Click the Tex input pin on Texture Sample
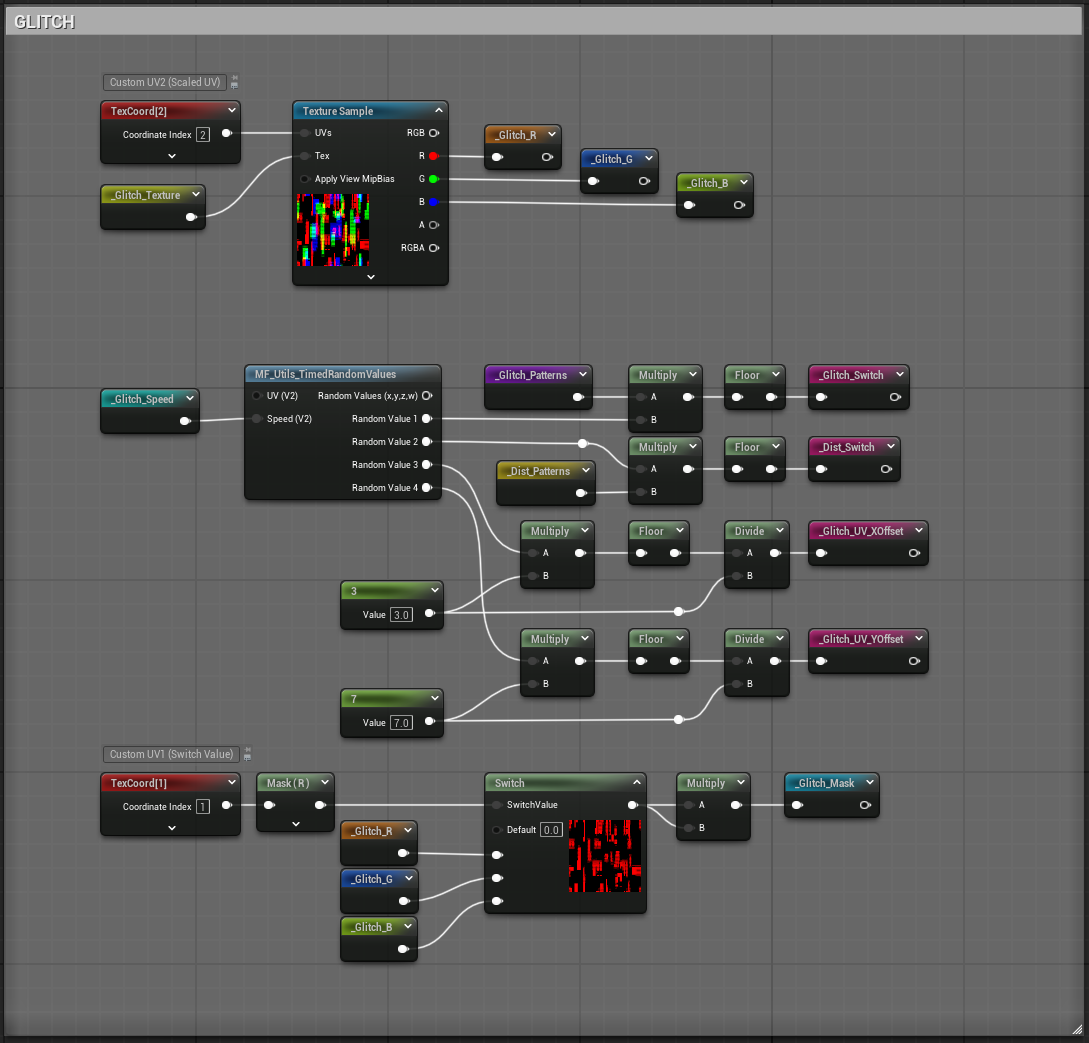The image size is (1089, 1043). tap(305, 156)
